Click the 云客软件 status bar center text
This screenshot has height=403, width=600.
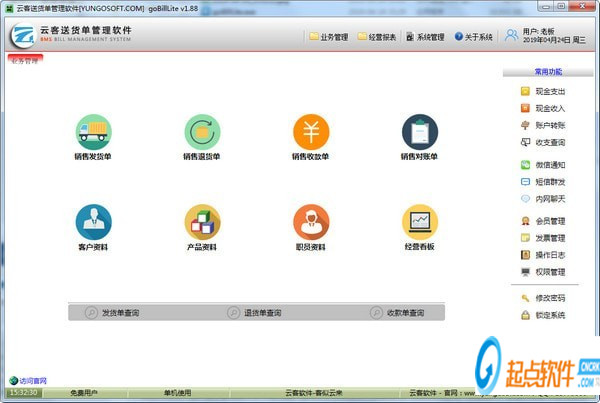tap(314, 393)
